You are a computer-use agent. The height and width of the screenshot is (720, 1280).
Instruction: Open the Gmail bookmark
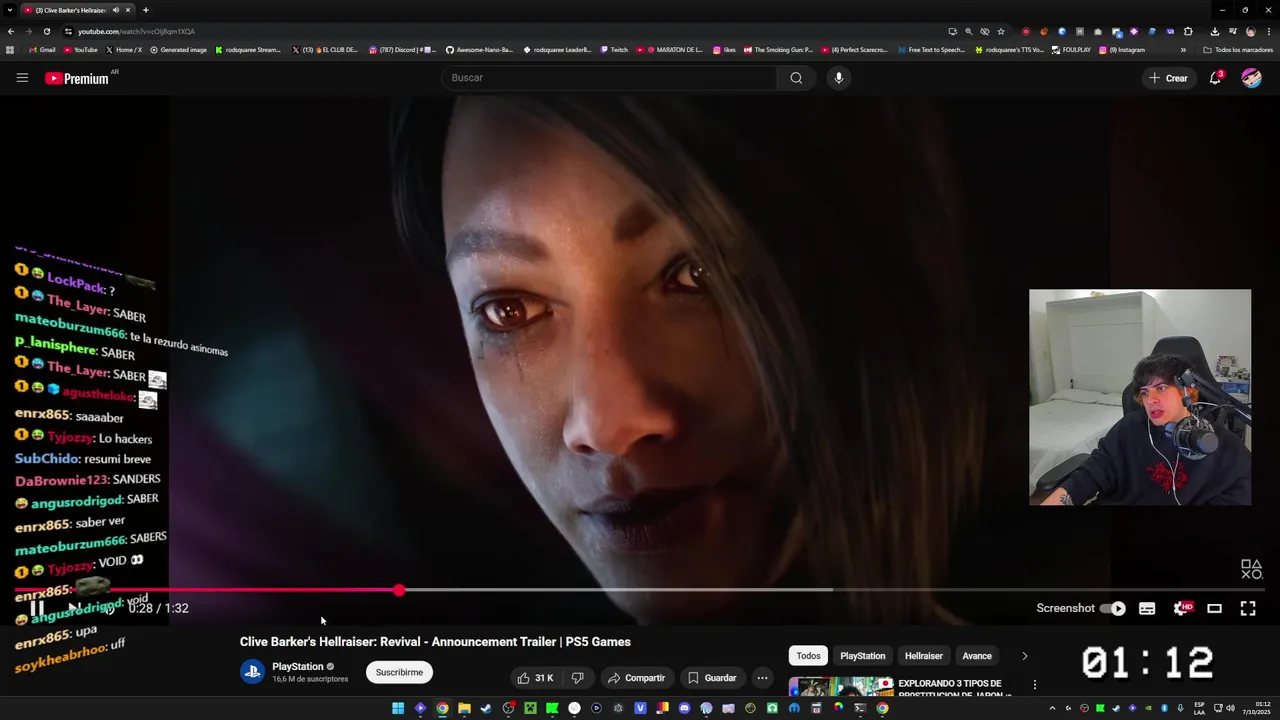(x=42, y=50)
